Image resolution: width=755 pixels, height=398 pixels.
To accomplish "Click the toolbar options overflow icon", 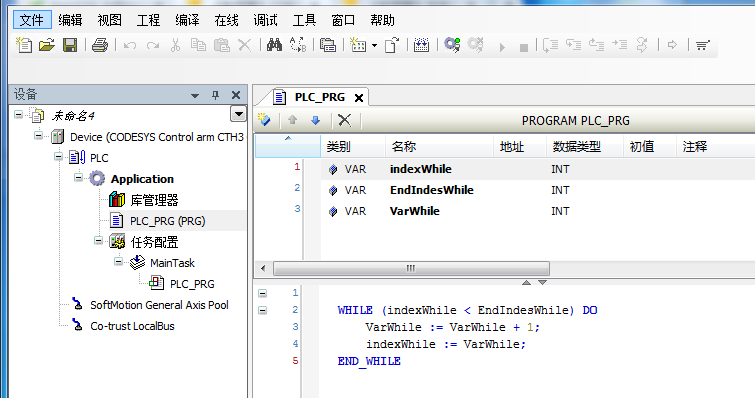I will [703, 46].
